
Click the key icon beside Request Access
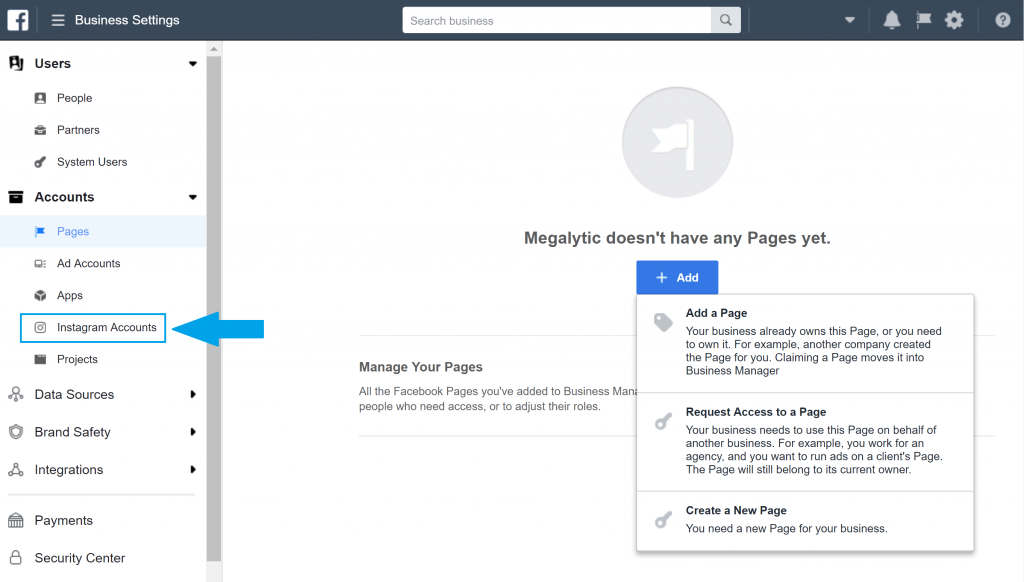663,421
